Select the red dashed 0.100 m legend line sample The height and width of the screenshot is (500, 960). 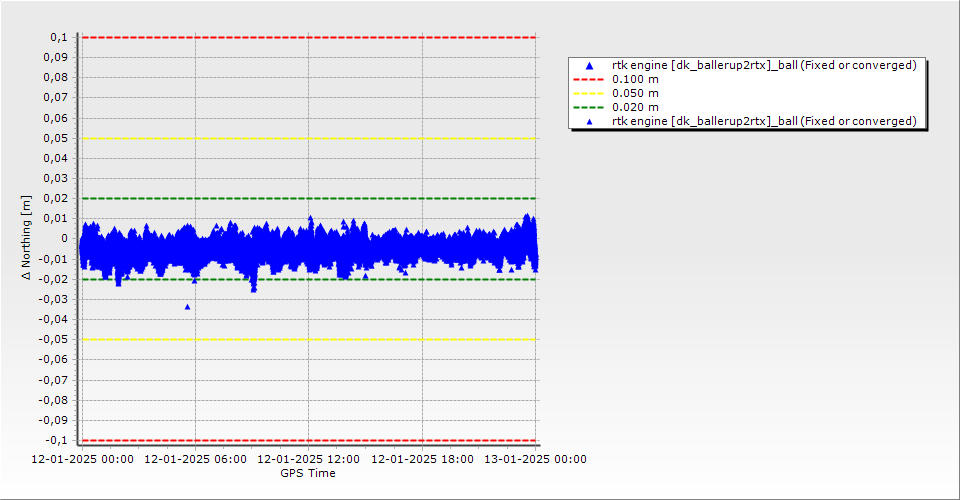(588, 80)
